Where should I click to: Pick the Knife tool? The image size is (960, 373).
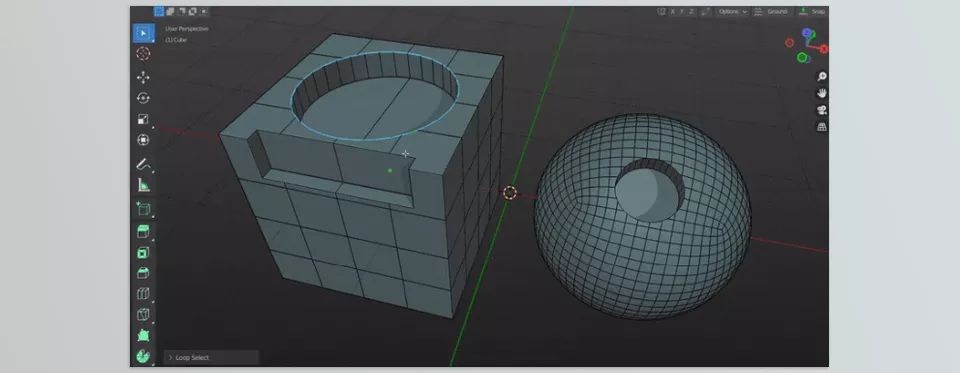(143, 315)
